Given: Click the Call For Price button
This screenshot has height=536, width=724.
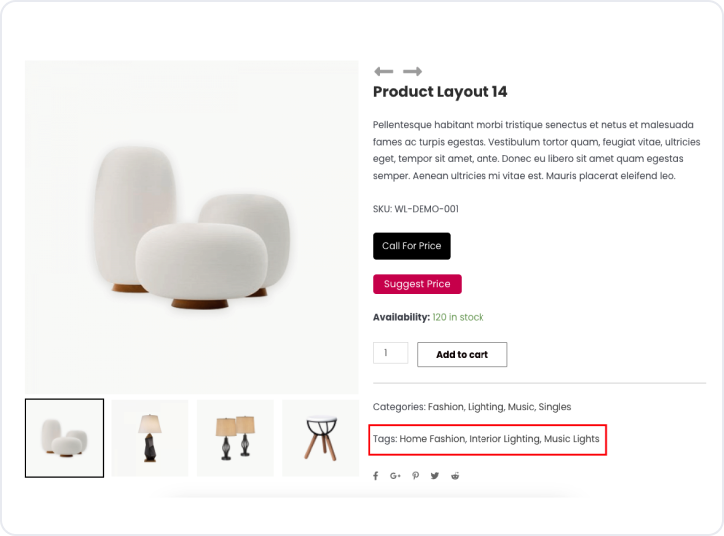Looking at the screenshot, I should [411, 246].
